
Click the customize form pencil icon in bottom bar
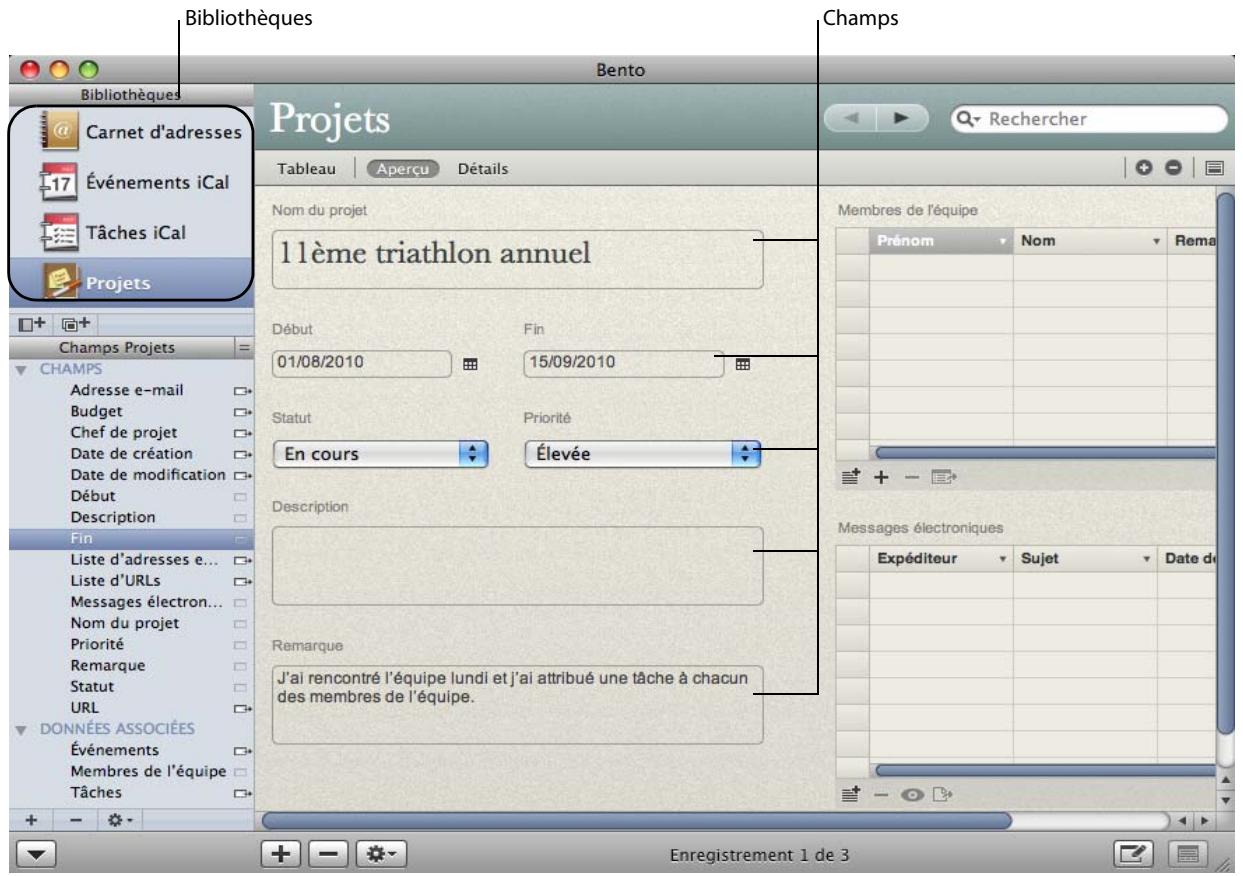click(x=1134, y=853)
